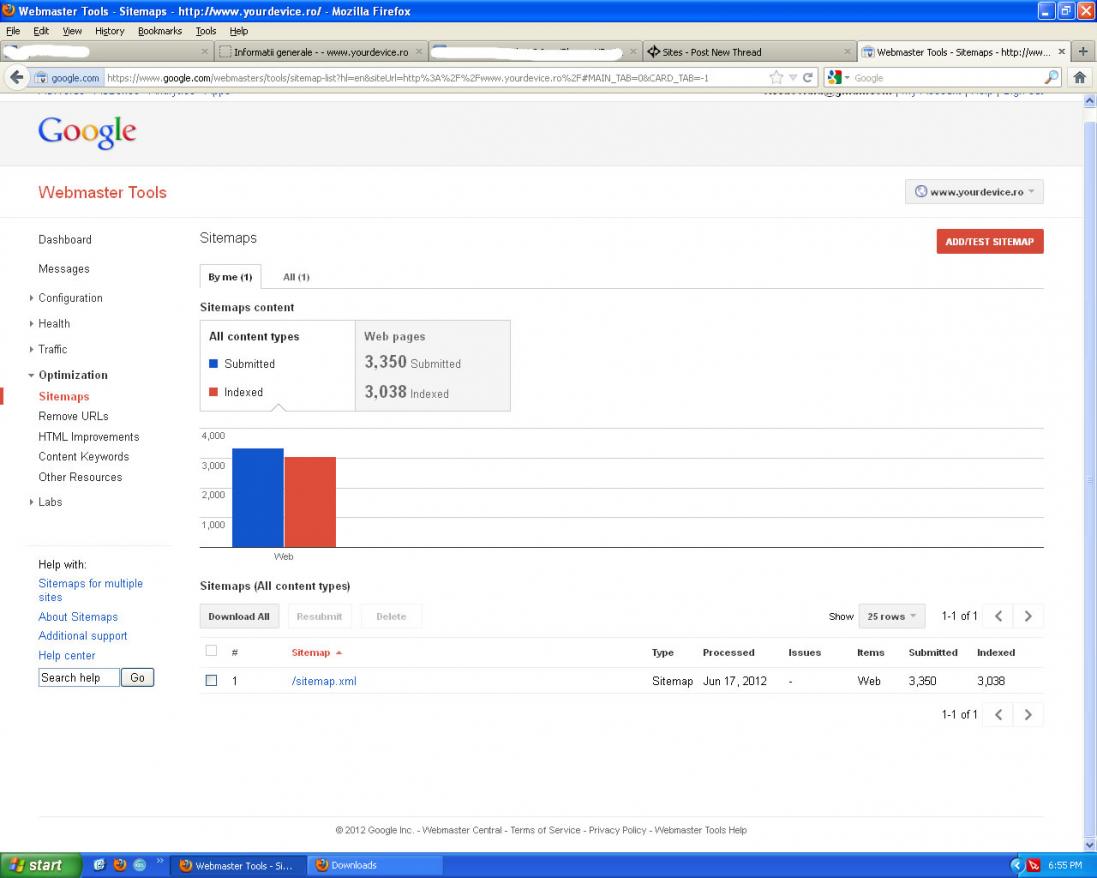Launch Firefox from the quick launch bar
Screen dimensions: 1097x878
coord(120,865)
